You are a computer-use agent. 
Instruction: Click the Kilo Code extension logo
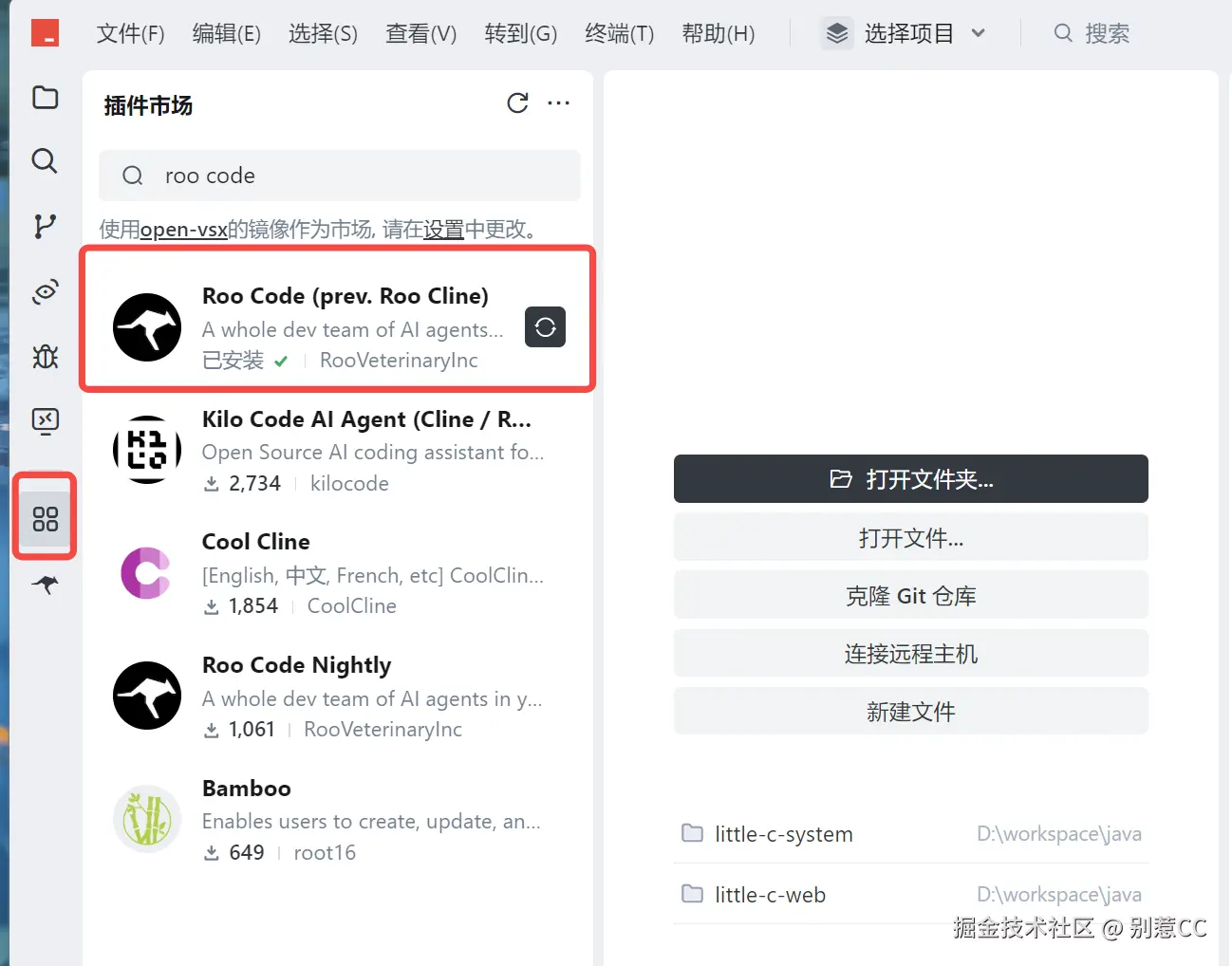pos(147,450)
